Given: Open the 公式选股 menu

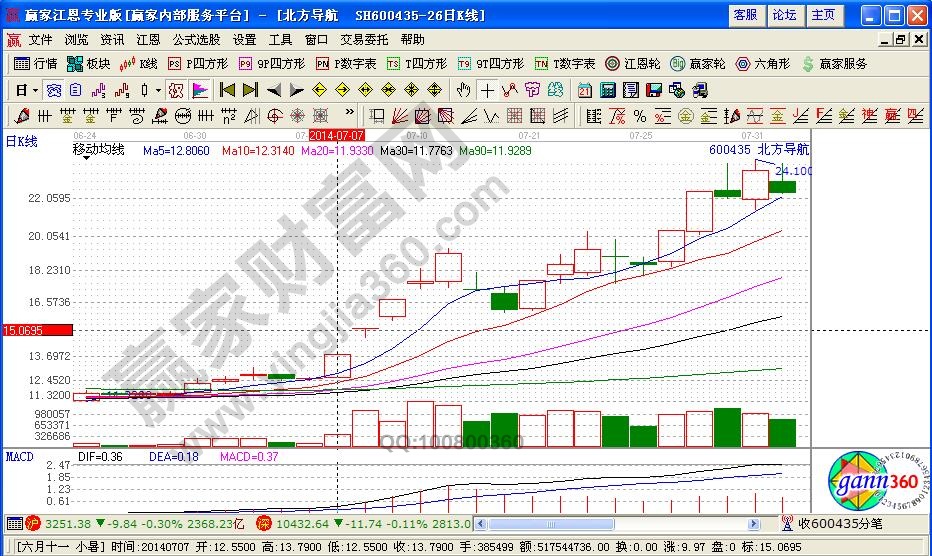Looking at the screenshot, I should (x=196, y=40).
